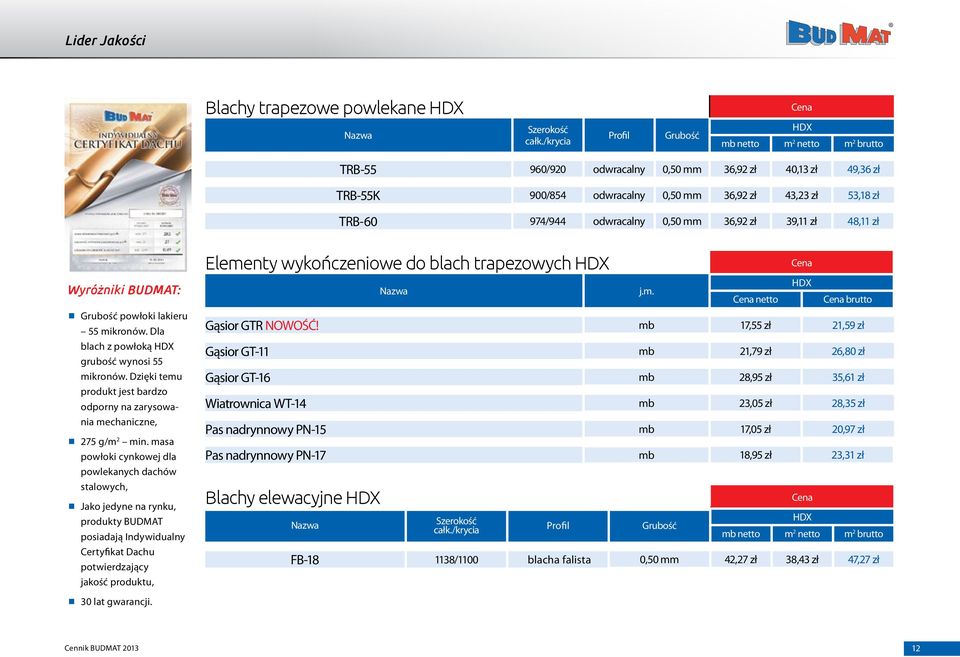Click red 'Cena' header above trapezowe table
The height and width of the screenshot is (657, 960).
pyautogui.click(x=801, y=107)
